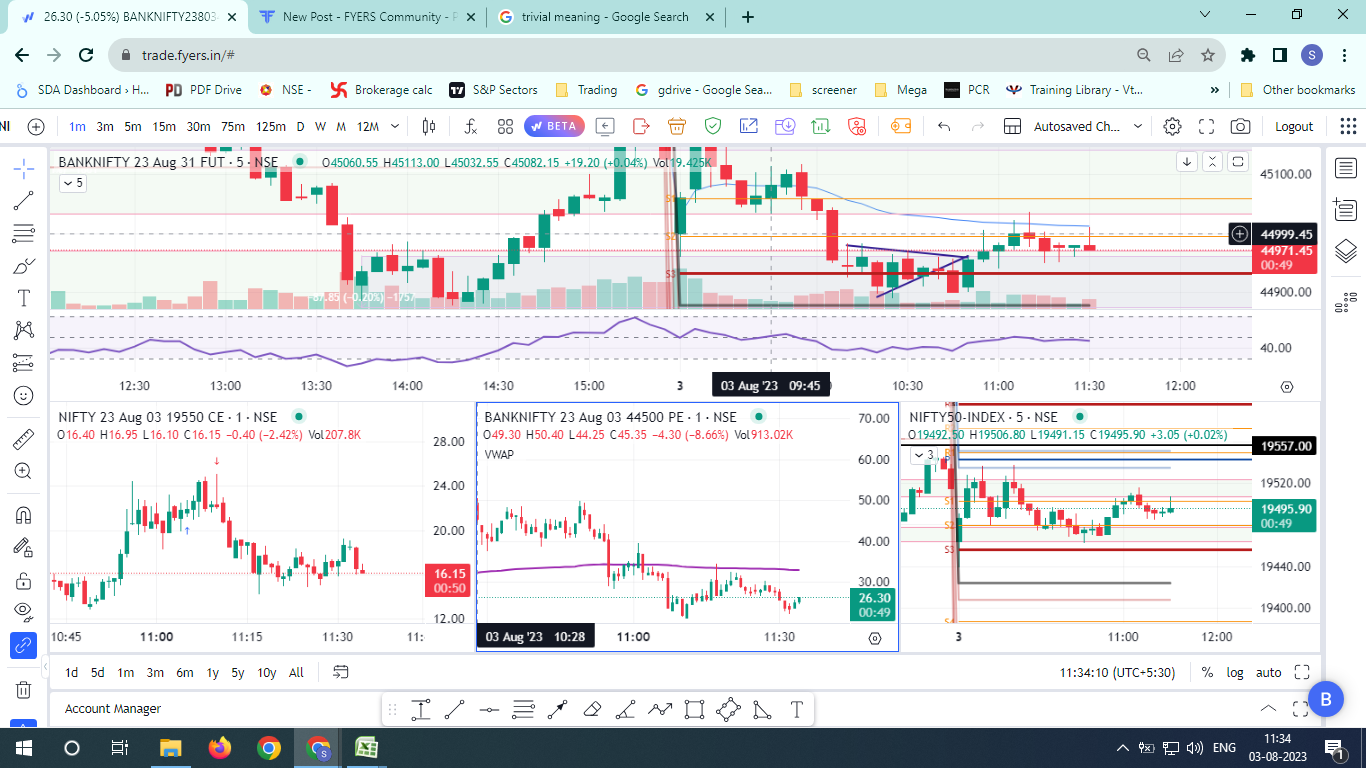The image size is (1366, 768).
Task: Select the 5d date range
Action: (x=98, y=673)
